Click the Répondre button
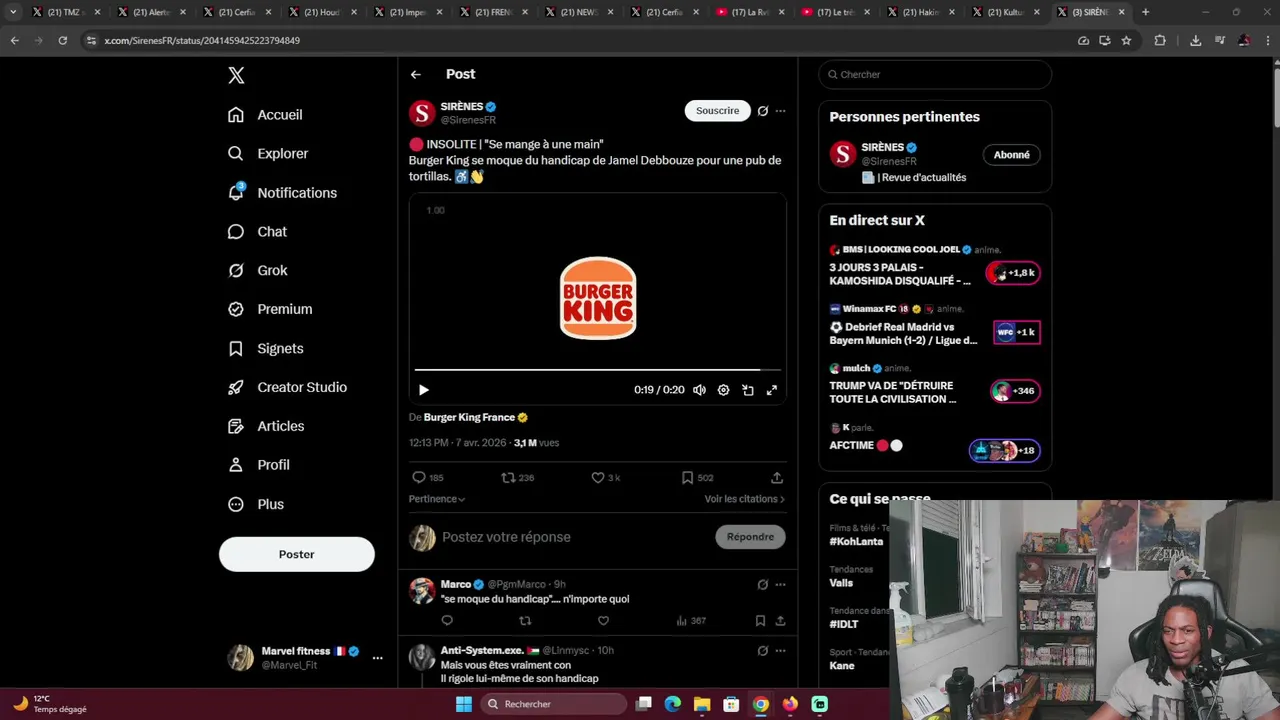 point(750,537)
